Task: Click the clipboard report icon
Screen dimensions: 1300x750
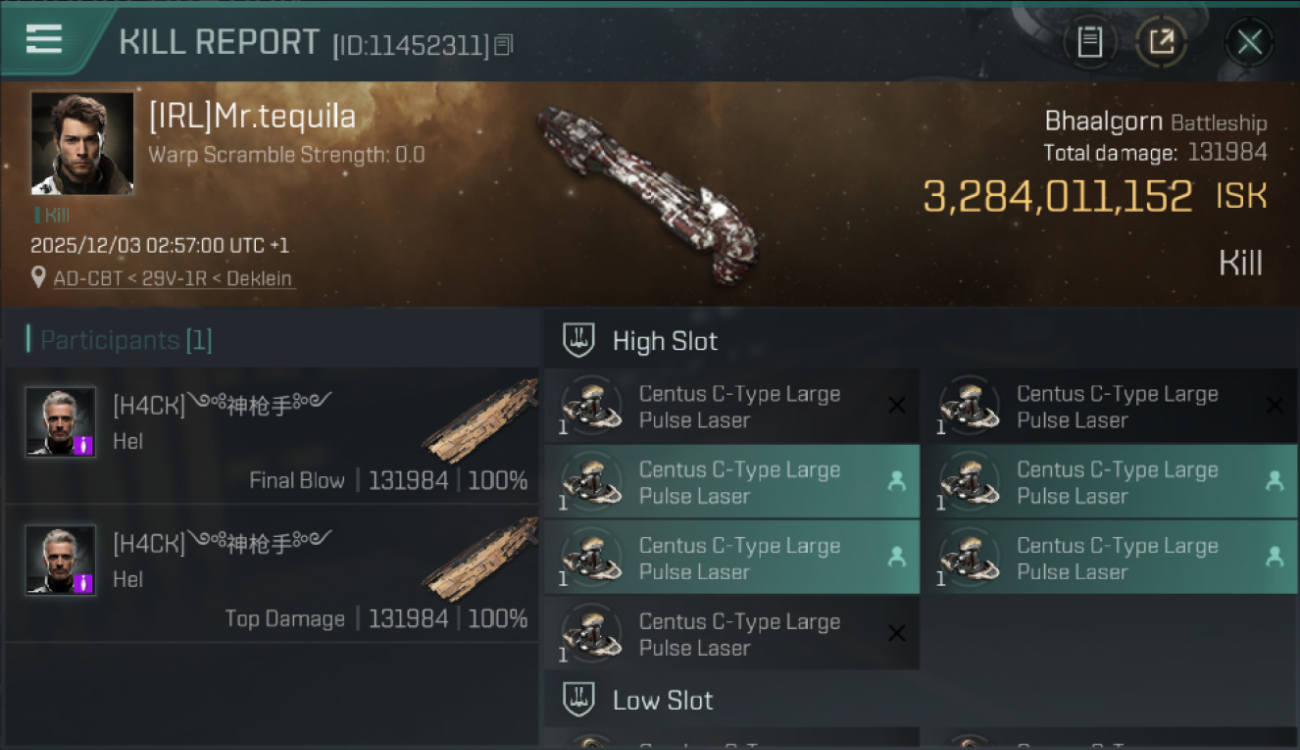Action: tap(1089, 42)
